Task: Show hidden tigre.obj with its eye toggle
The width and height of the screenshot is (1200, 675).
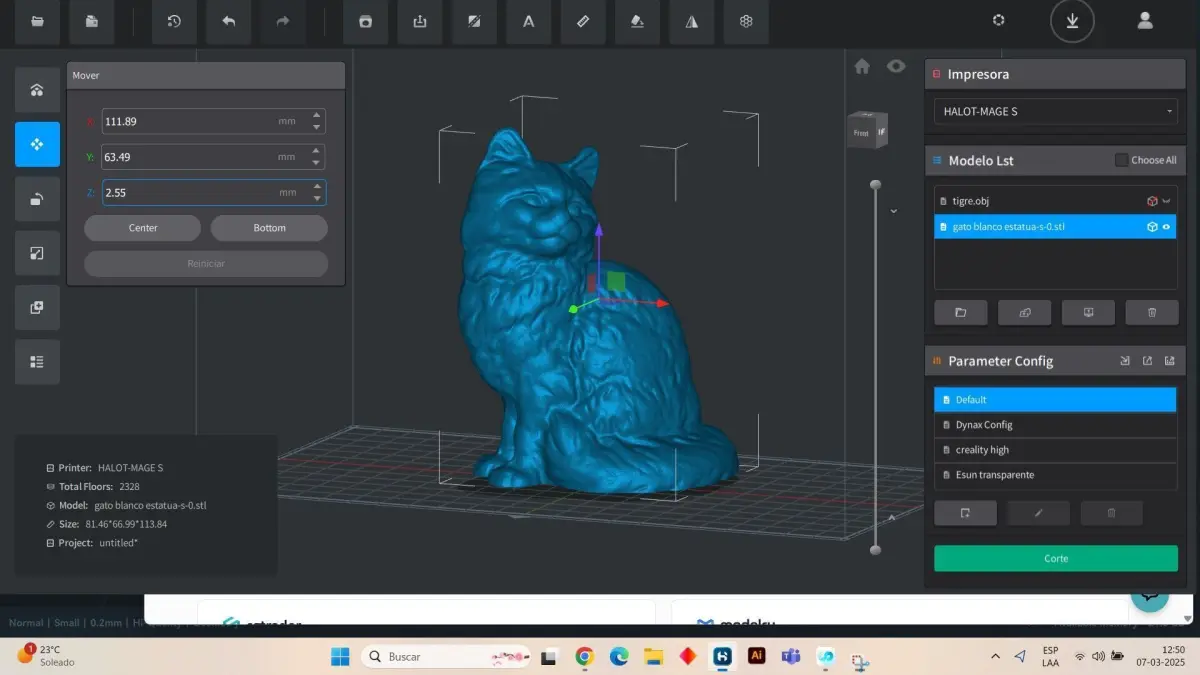Action: point(1166,201)
